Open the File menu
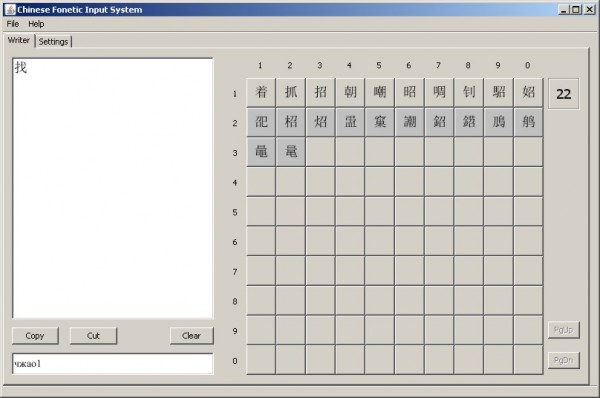 coord(13,24)
